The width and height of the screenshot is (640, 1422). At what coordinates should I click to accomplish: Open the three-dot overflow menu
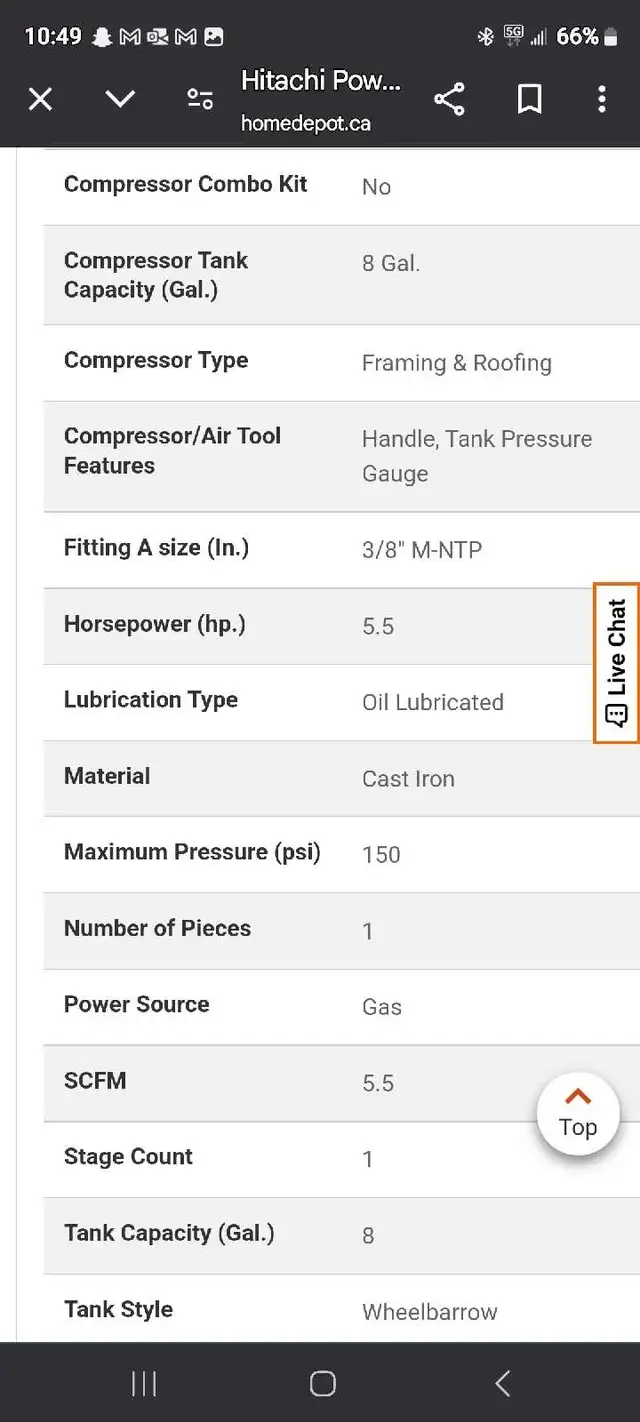tap(601, 99)
